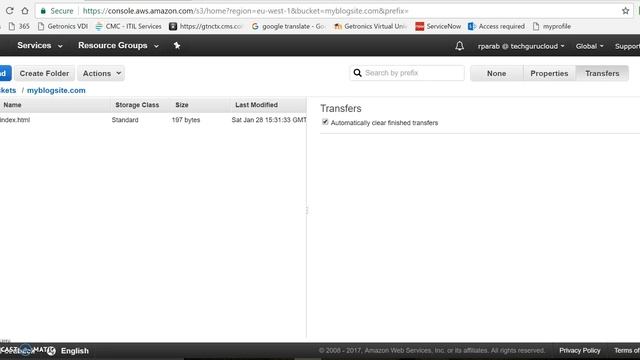Toggle Automatically clear finished transfers checkbox
Image resolution: width=640 pixels, height=360 pixels.
tap(325, 122)
